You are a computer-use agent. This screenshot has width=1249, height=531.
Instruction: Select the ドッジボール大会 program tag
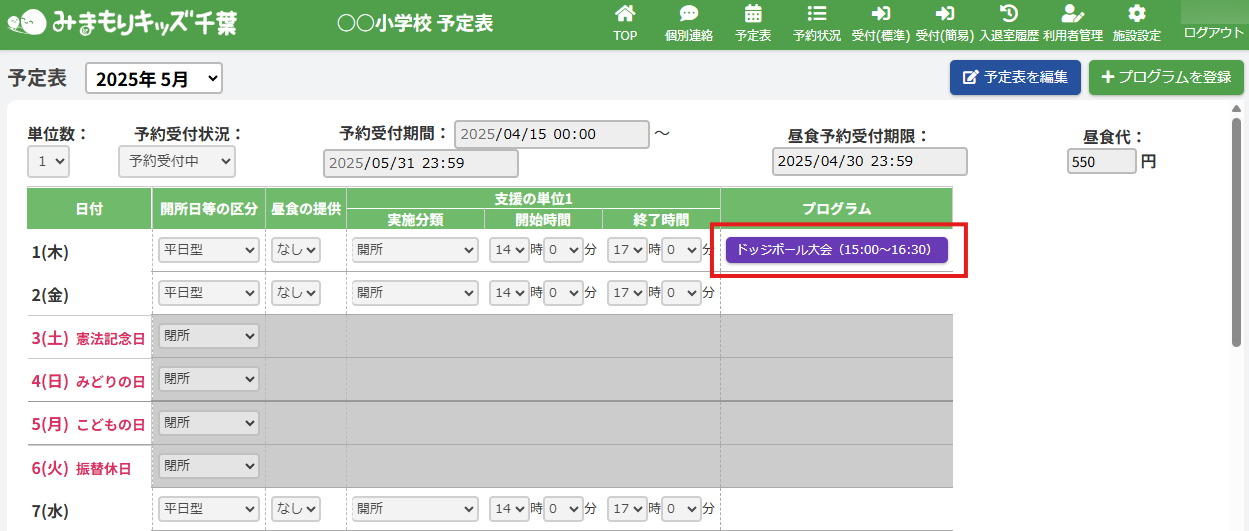pyautogui.click(x=836, y=250)
